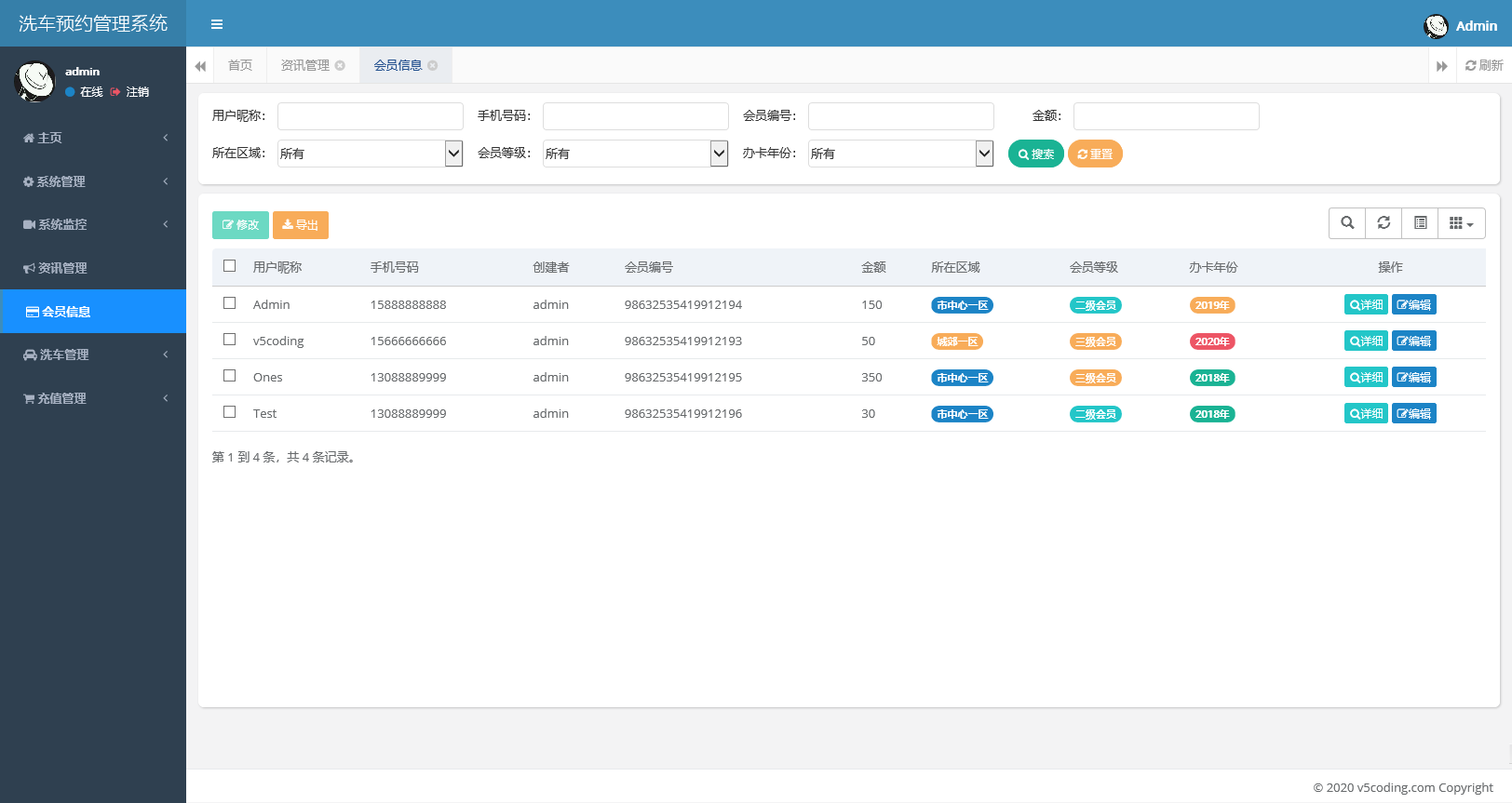Expand 系统管理 sidebar menu
This screenshot has height=803, width=1512.
coord(93,181)
